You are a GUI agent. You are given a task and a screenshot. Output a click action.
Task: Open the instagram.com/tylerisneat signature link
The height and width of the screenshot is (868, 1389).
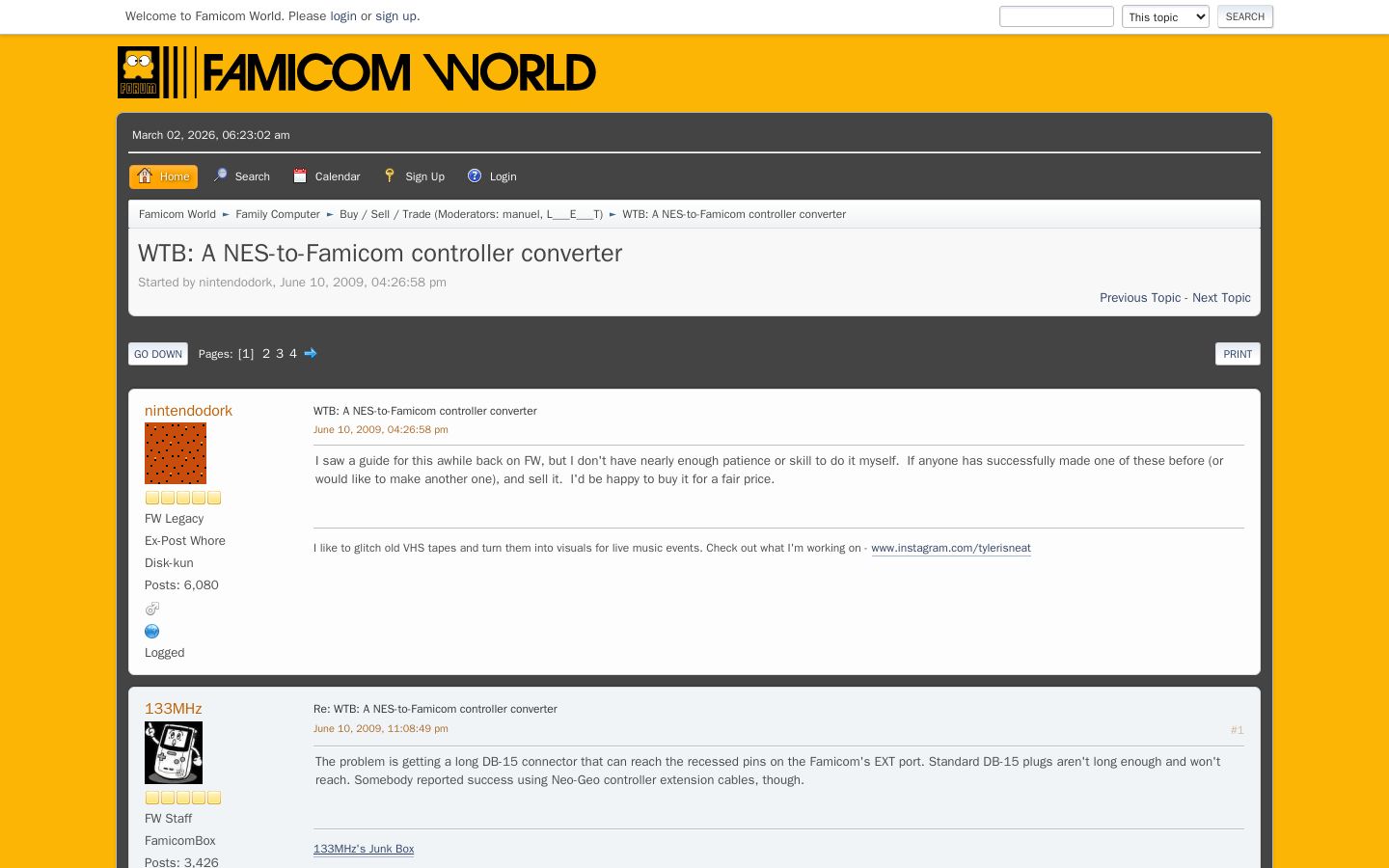951,548
